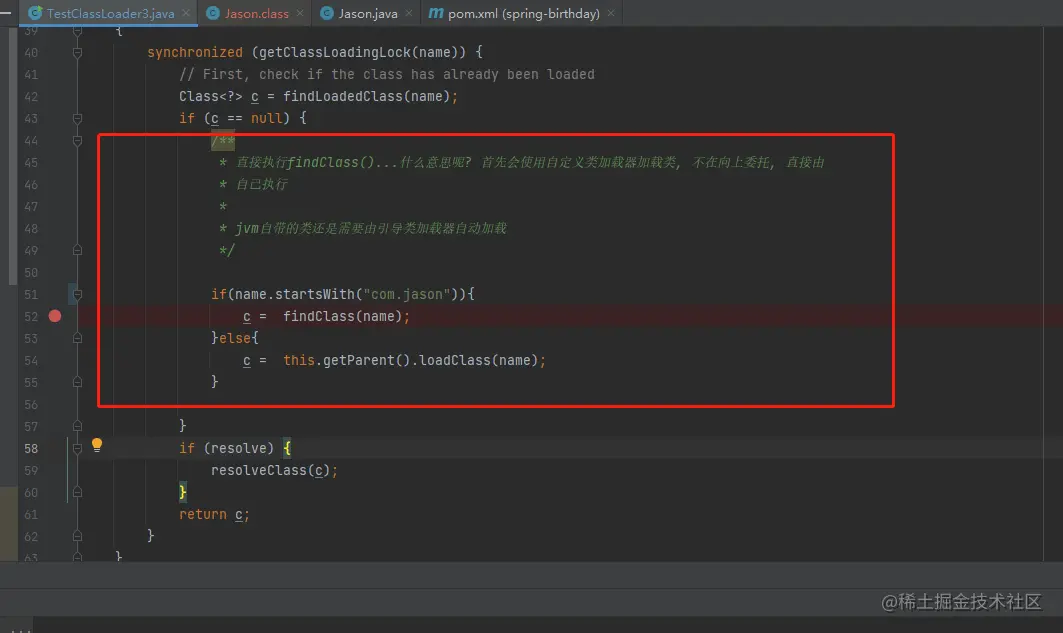
Task: Click the findLoadedClass(name) call
Action: pyautogui.click(x=366, y=96)
